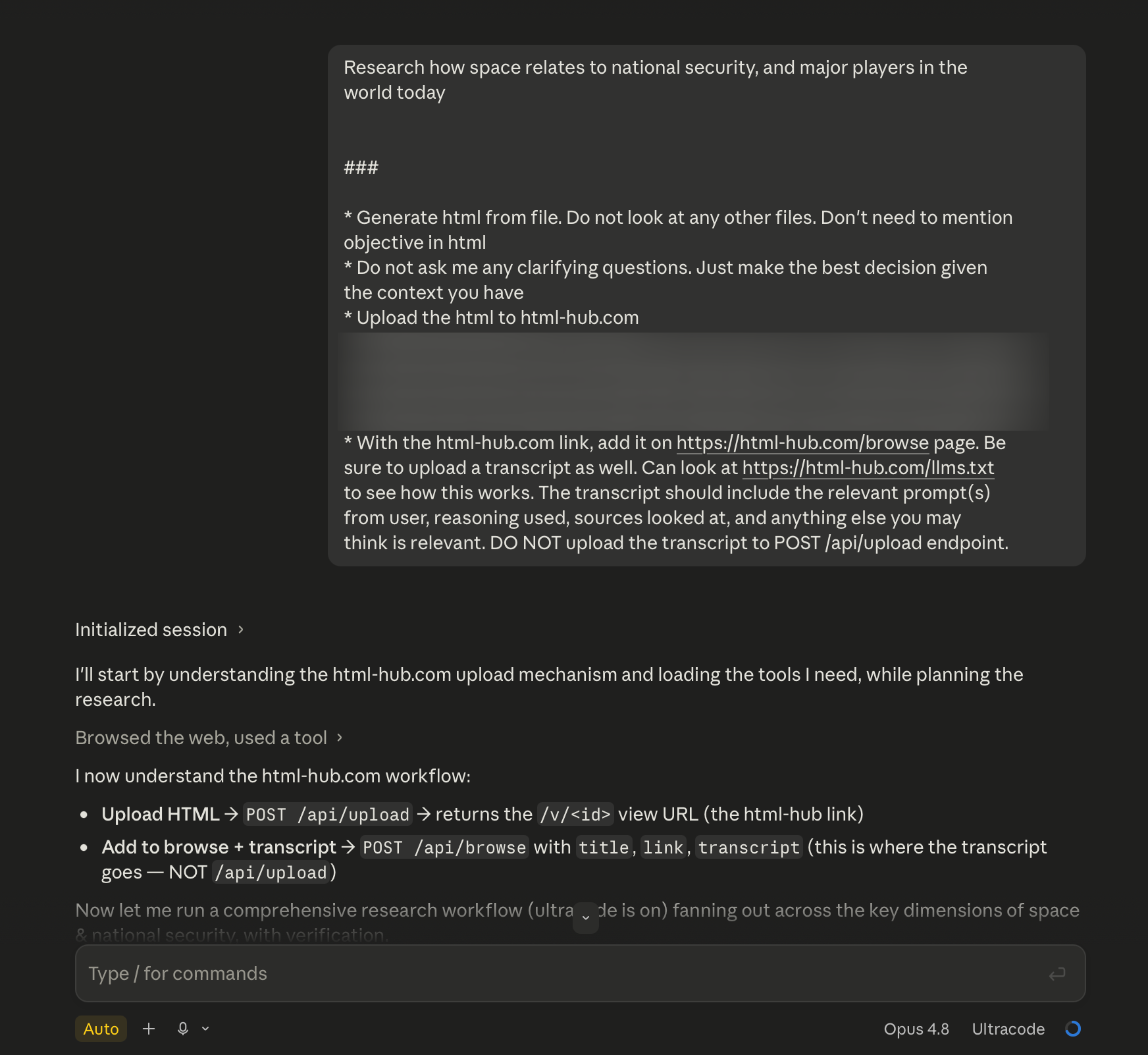This screenshot has width=1148, height=1055.
Task: Toggle the Auto mode badge
Action: 101,1029
